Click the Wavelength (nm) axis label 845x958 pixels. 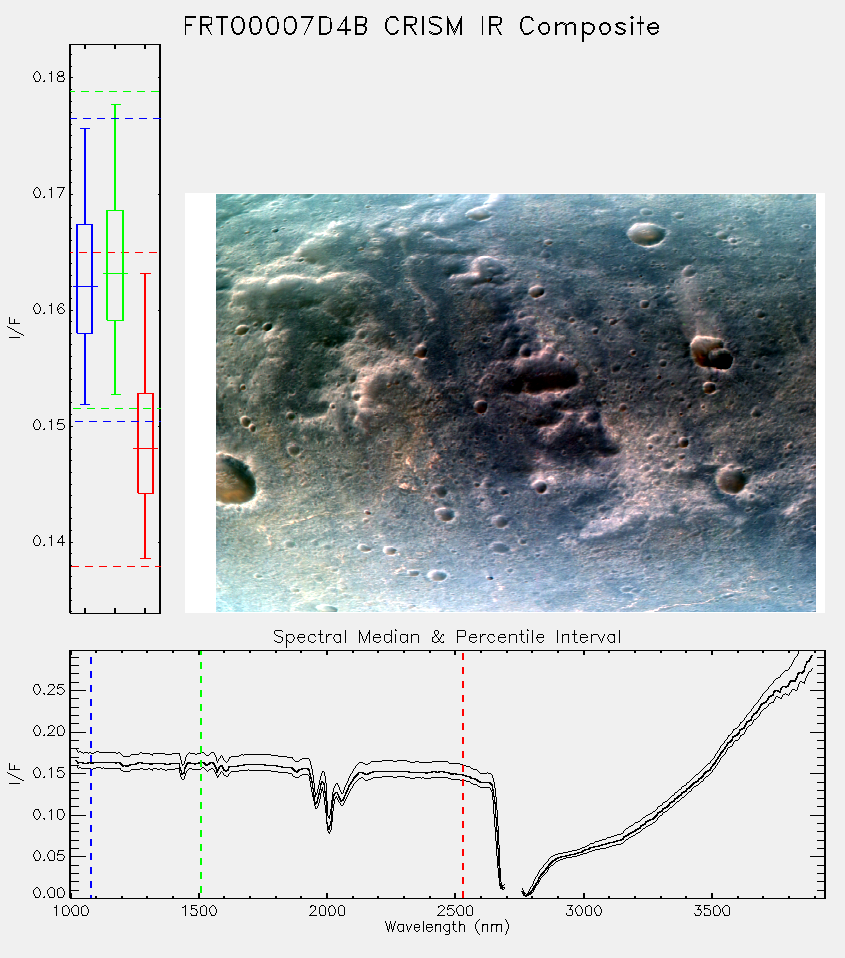point(447,927)
